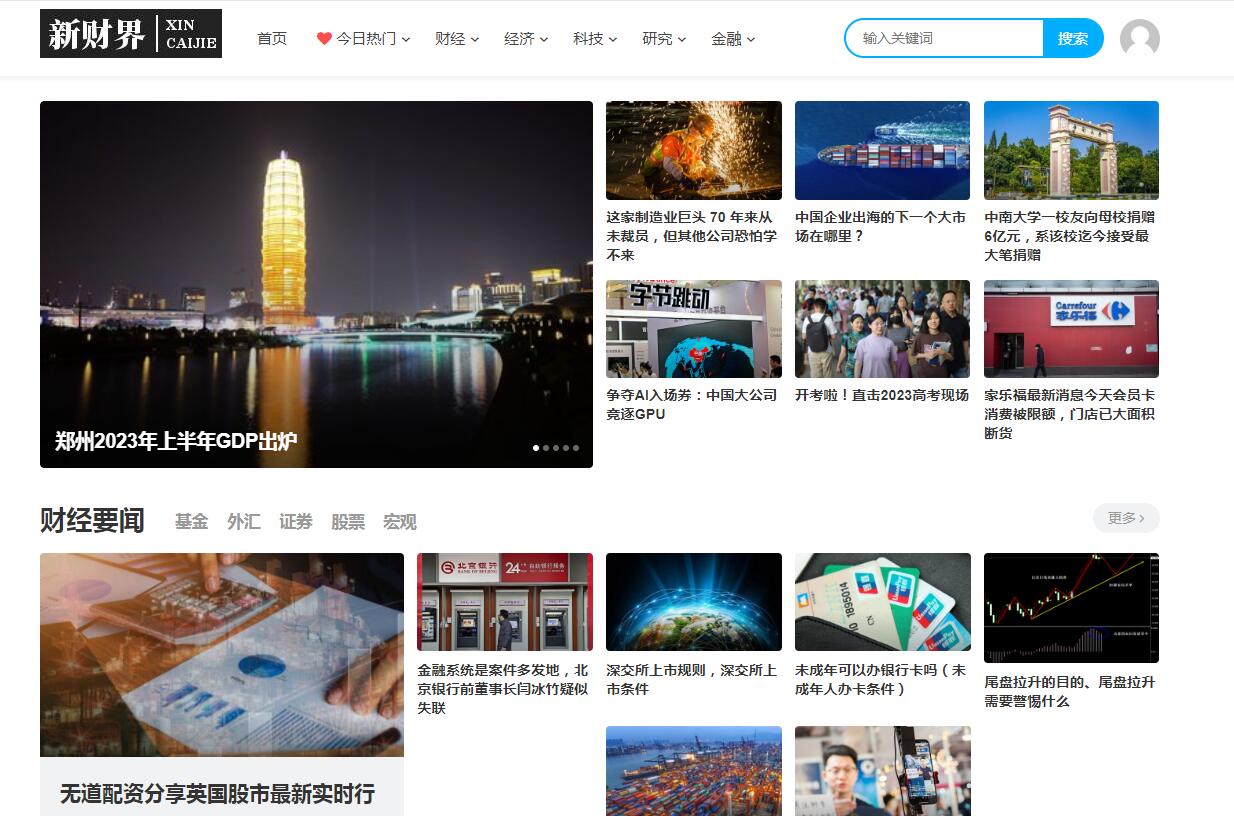Select the last carousel indicator dot

[576, 448]
